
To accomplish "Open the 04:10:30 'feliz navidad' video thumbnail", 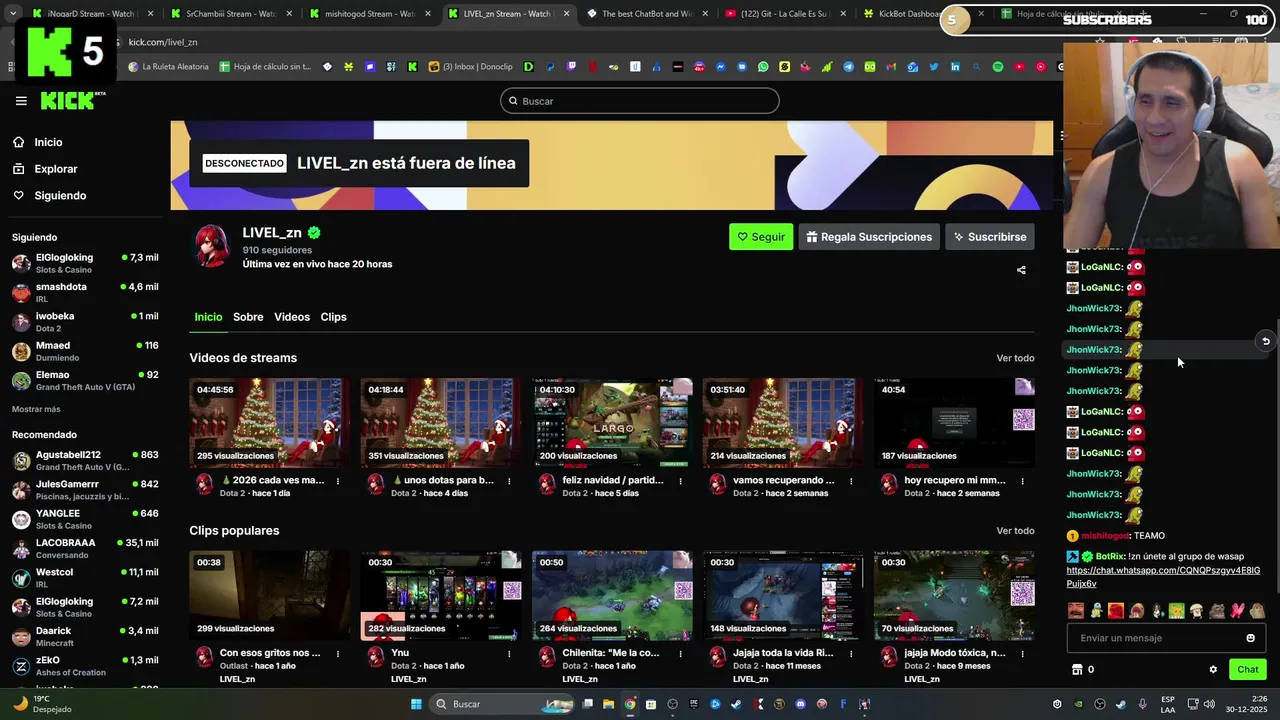I will (612, 423).
